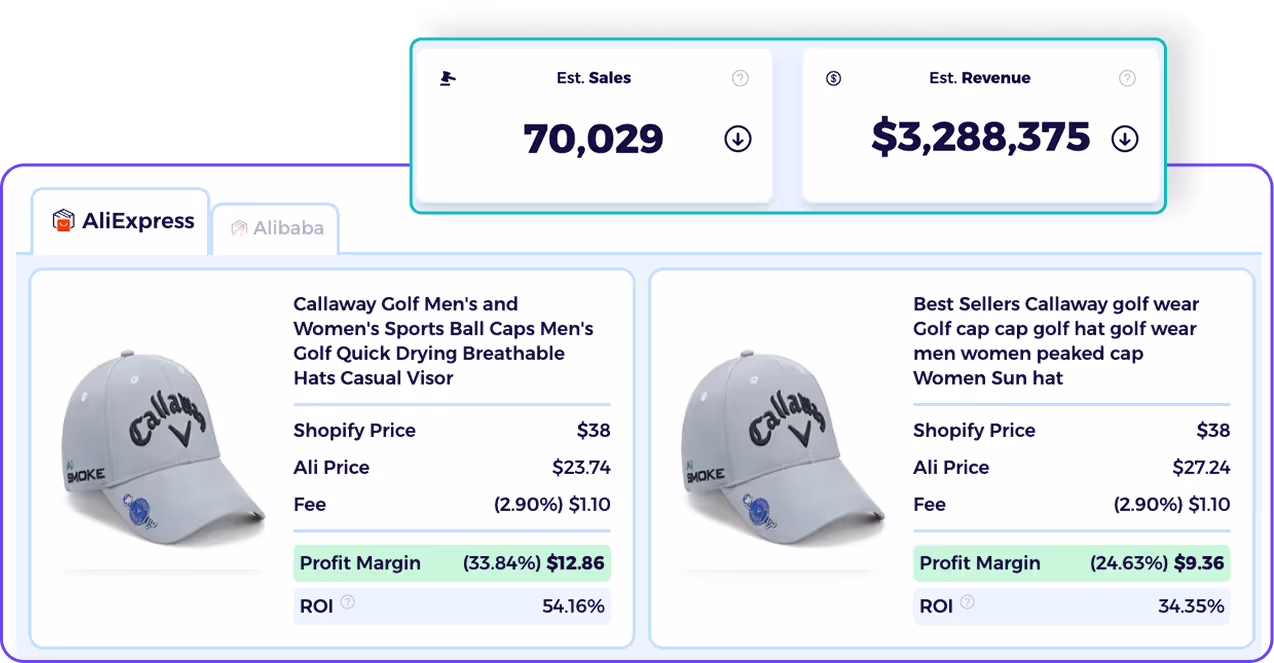
Task: Click the down arrow next to 70,029
Action: click(738, 139)
